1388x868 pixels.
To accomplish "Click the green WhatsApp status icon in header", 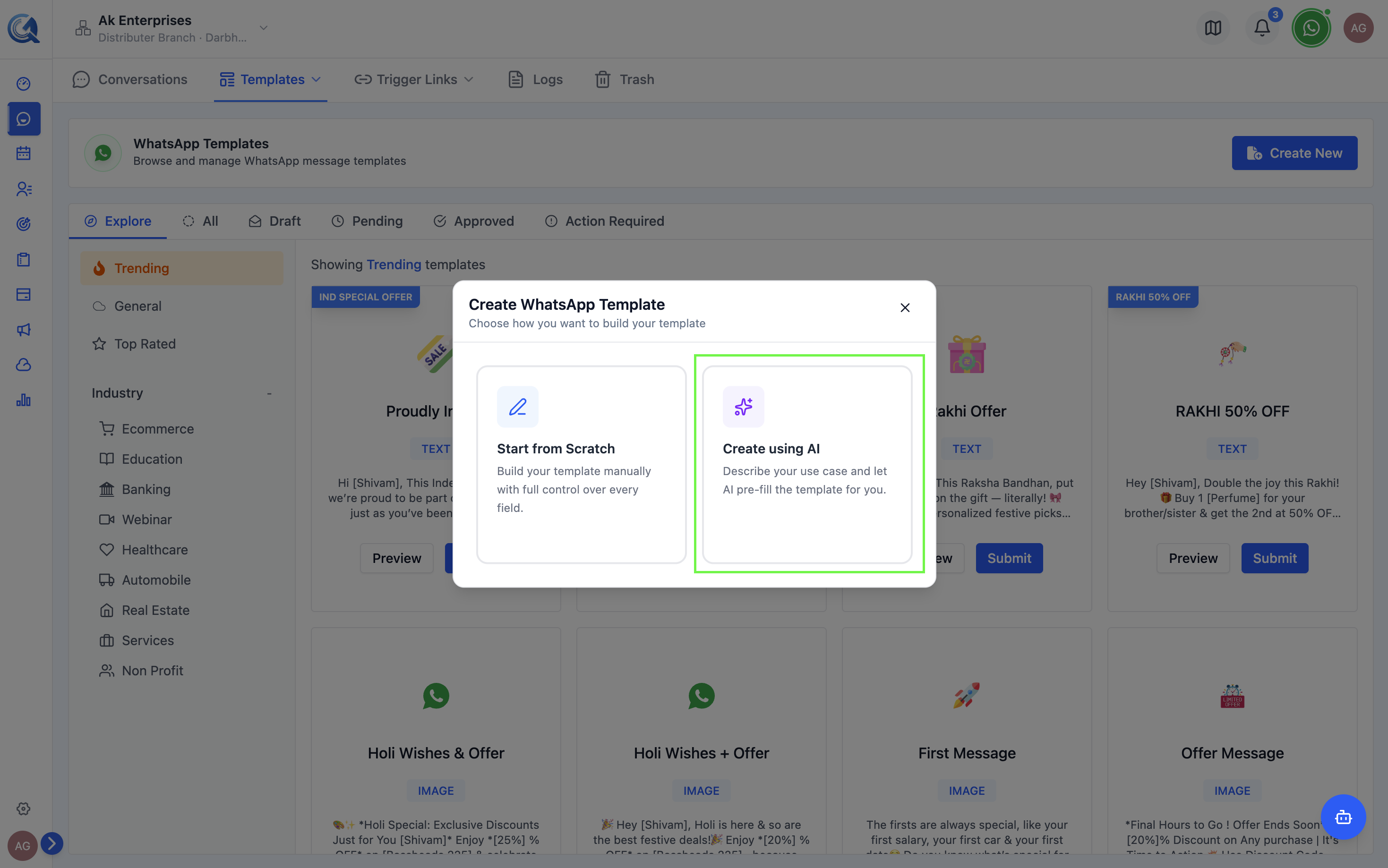I will pos(1311,27).
